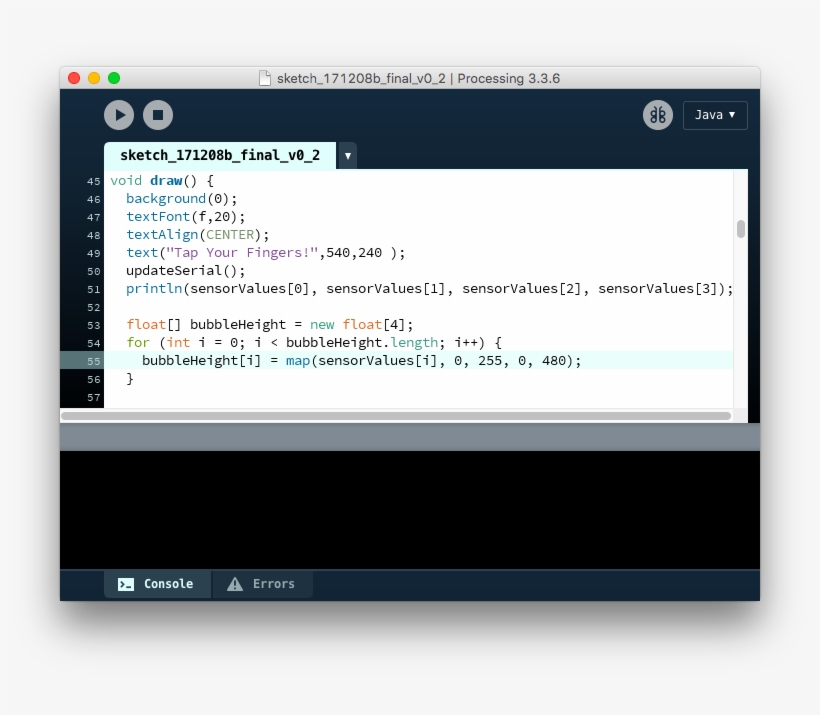
Task: Click the Console panel icon
Action: point(125,583)
